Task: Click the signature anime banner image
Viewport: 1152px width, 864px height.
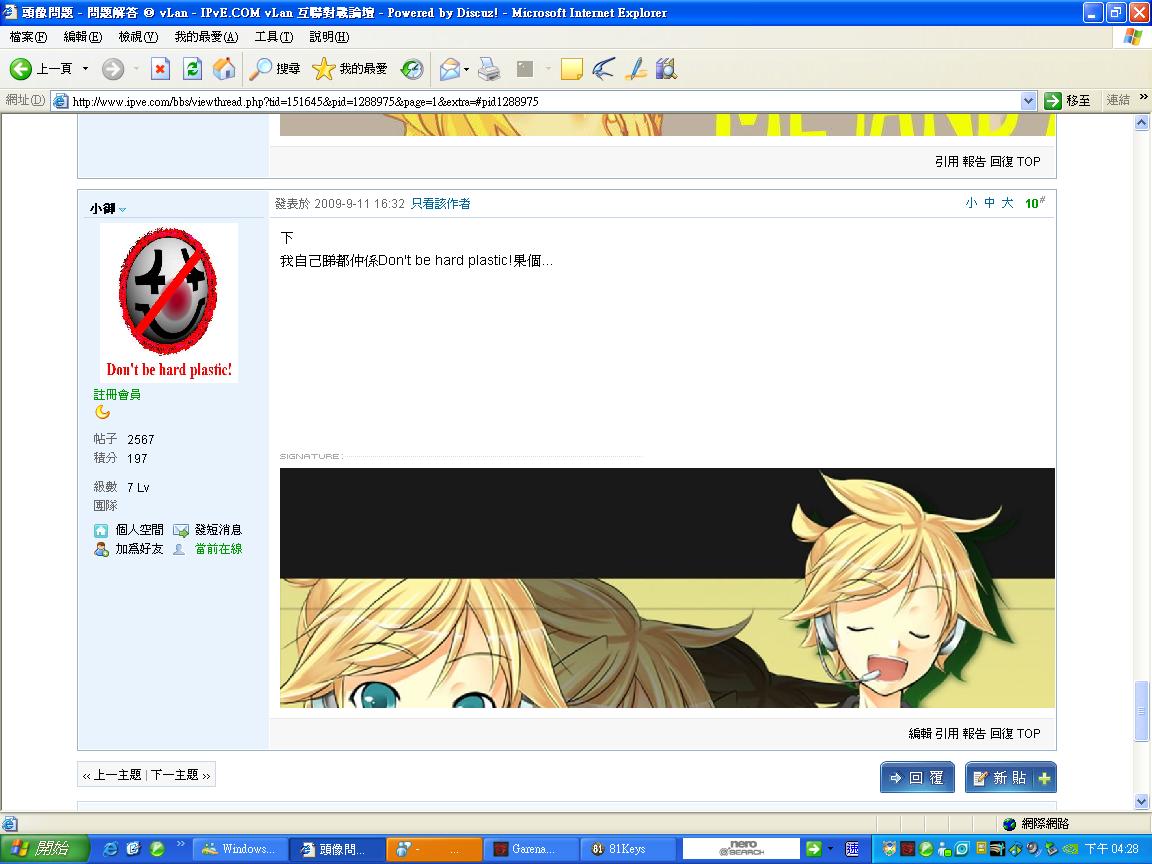Action: pos(667,588)
